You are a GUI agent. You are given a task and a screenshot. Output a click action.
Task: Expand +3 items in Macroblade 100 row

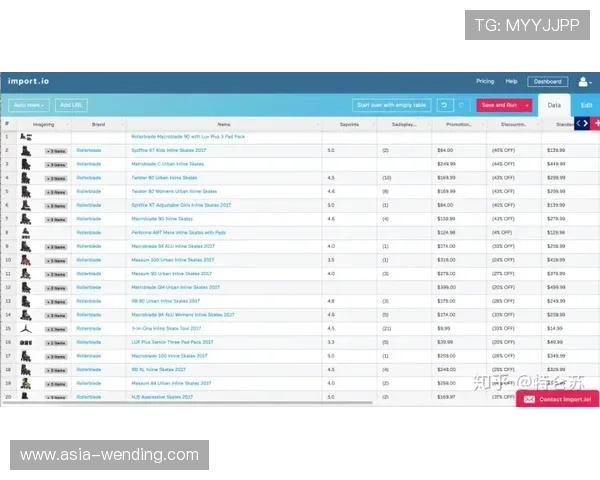[56, 357]
